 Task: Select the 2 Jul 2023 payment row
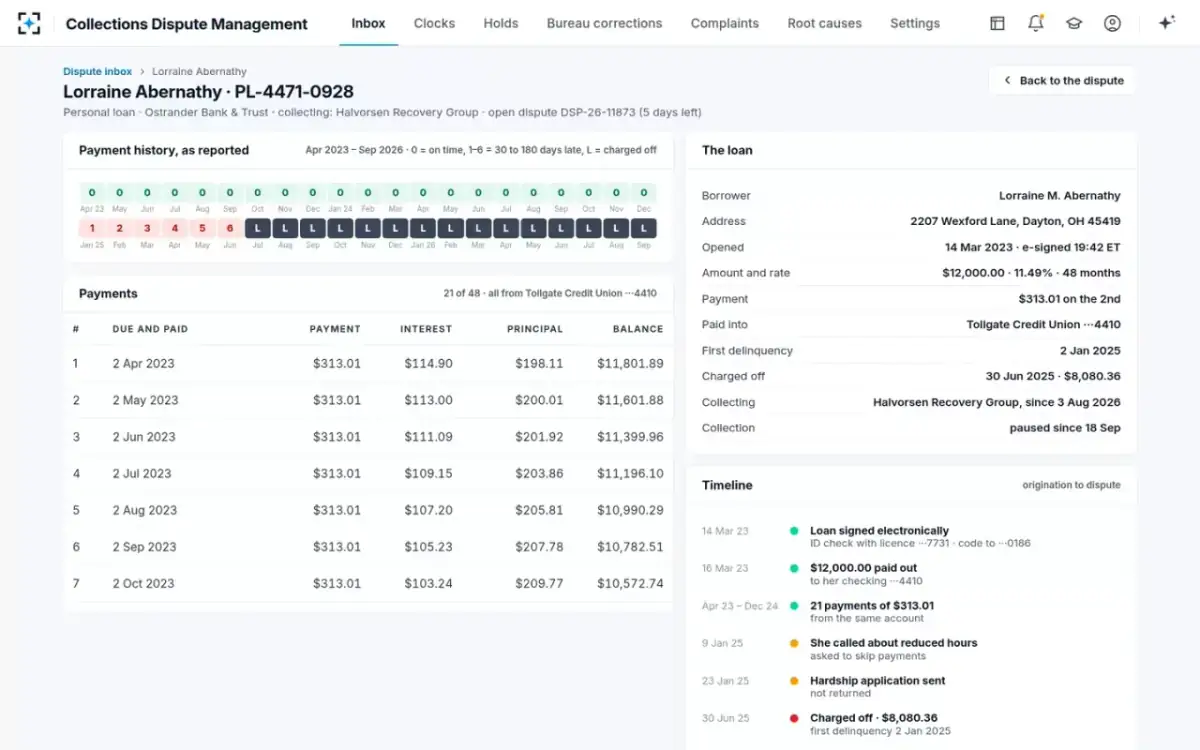coord(368,474)
